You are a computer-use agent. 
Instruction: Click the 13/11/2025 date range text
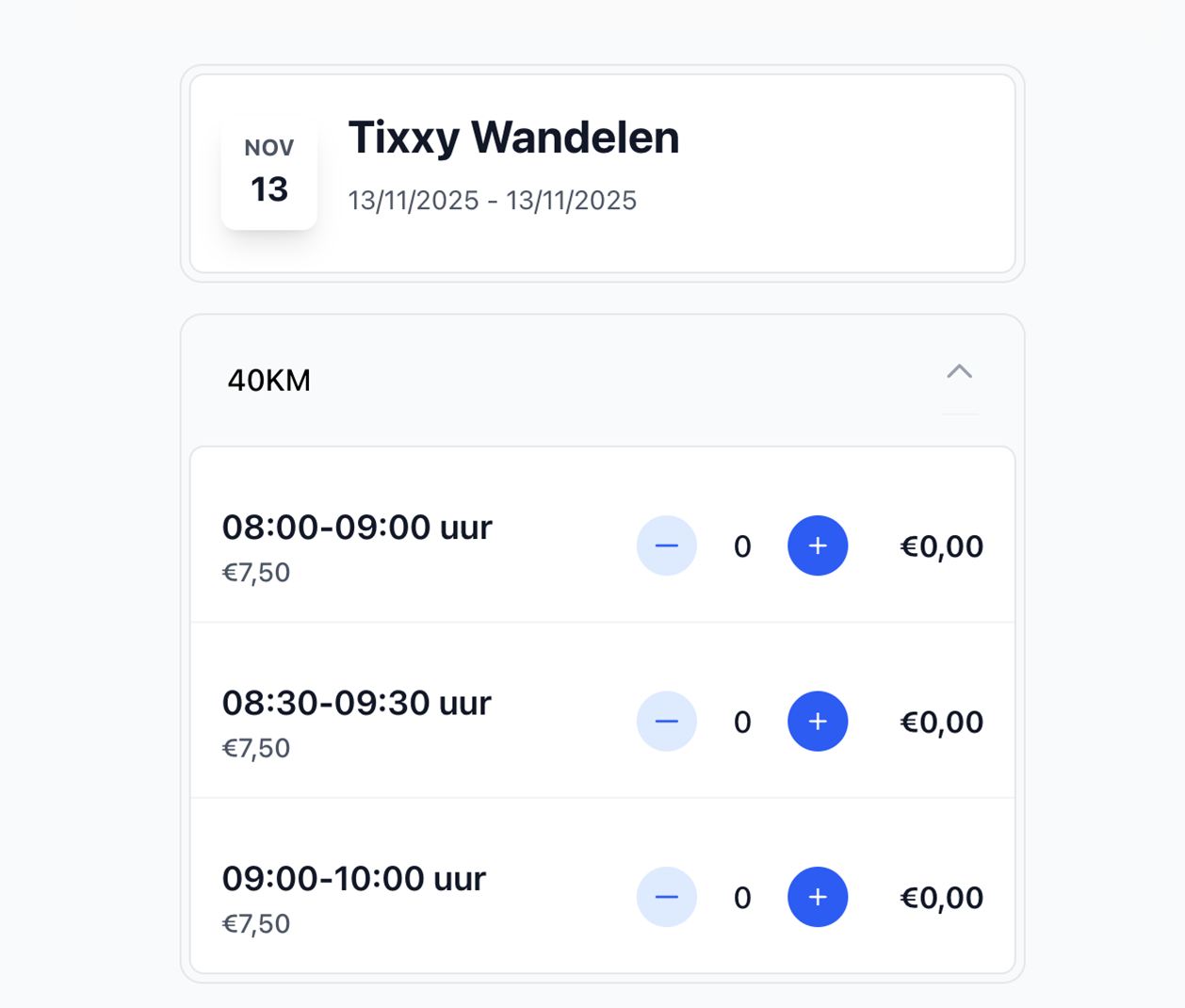tap(492, 201)
